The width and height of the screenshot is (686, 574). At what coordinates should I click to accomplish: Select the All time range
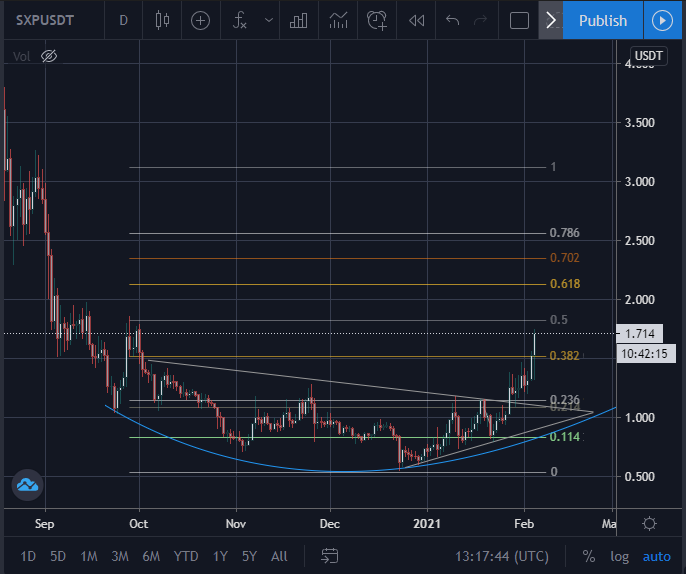[279, 556]
